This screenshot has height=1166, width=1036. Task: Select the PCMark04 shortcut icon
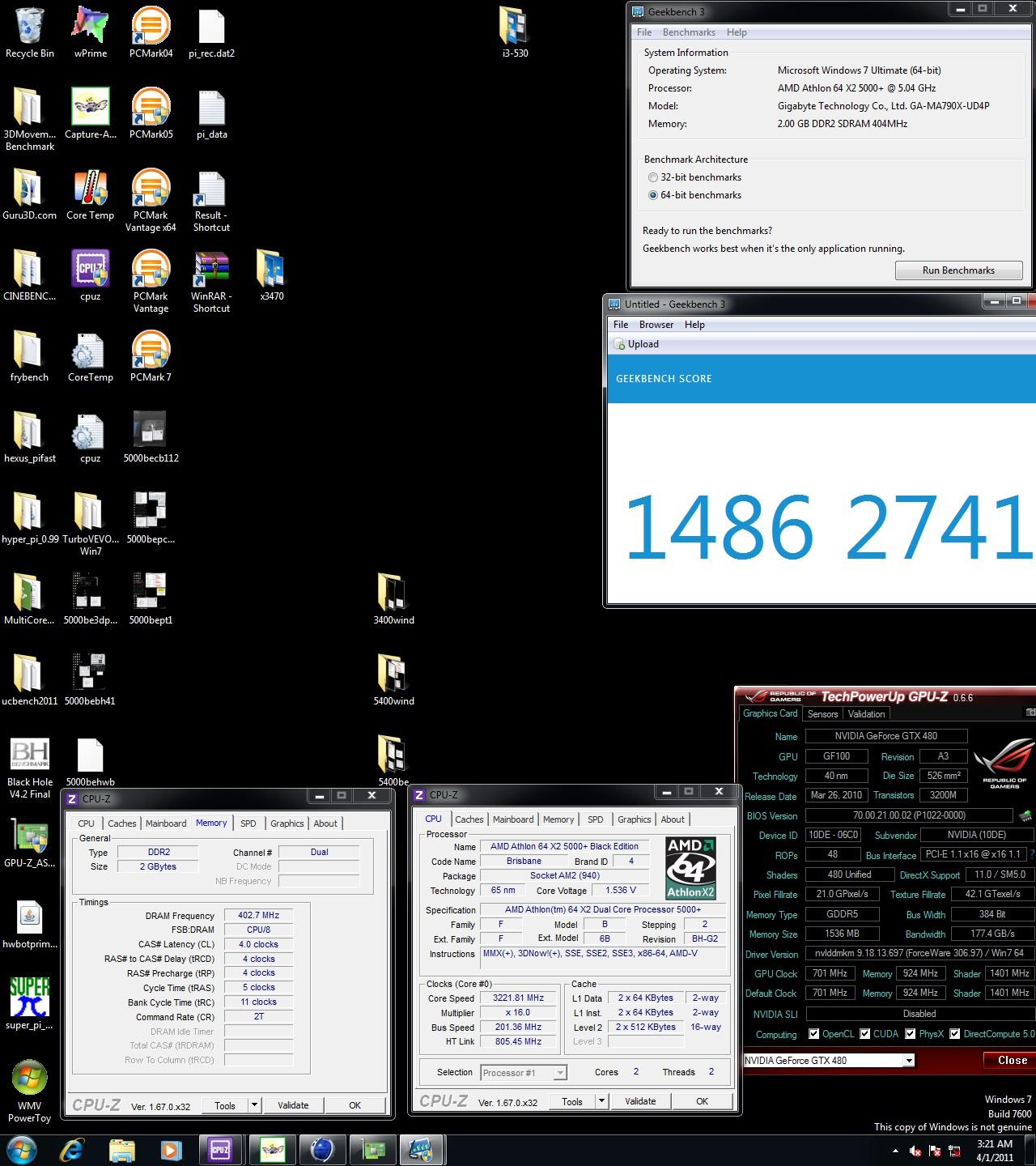tap(151, 26)
